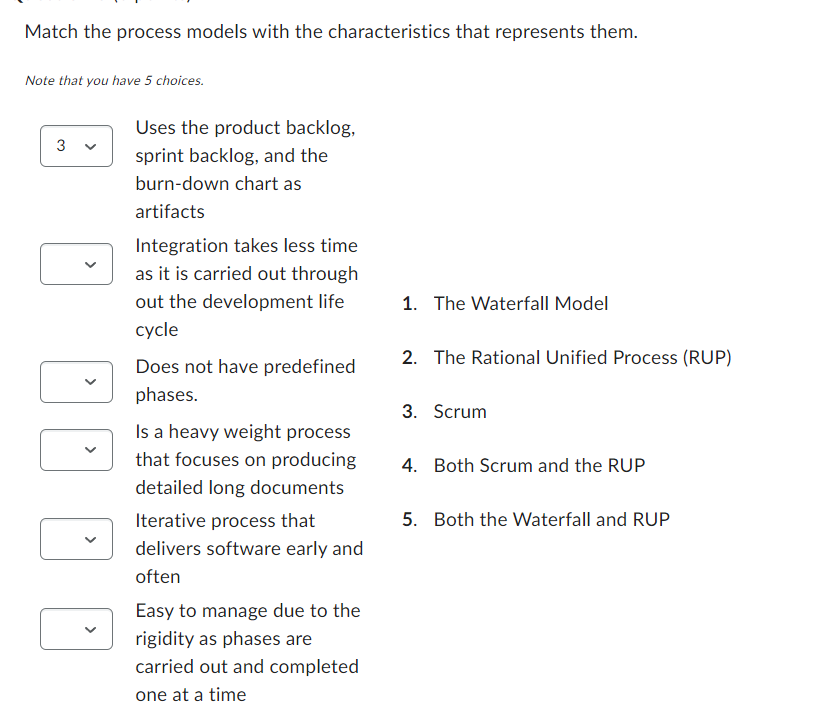This screenshot has width=816, height=717.
Task: Open the dropdown next to 'Does not have predefined phases'
Action: coord(76,382)
